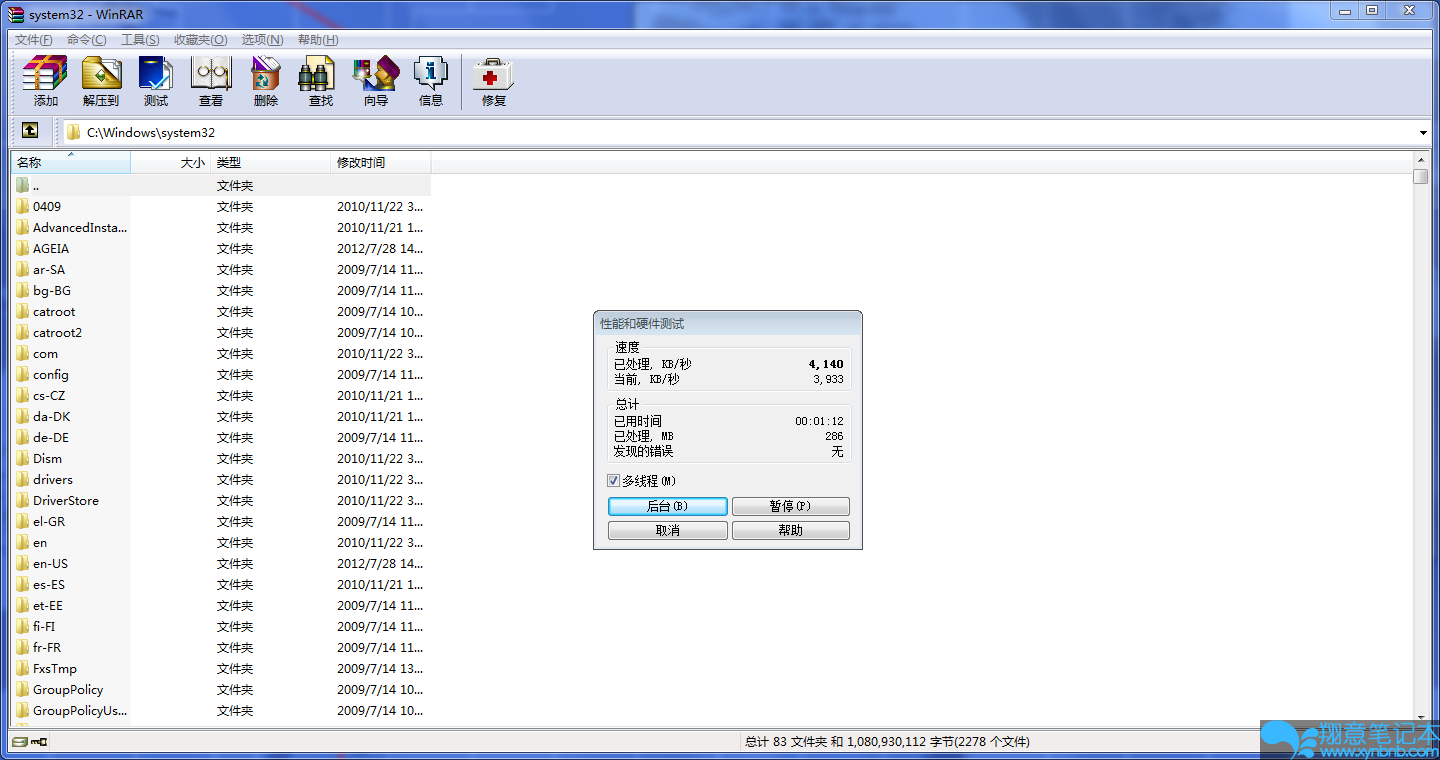Select the et-EE folder row
1440x760 pixels.
tap(221, 605)
